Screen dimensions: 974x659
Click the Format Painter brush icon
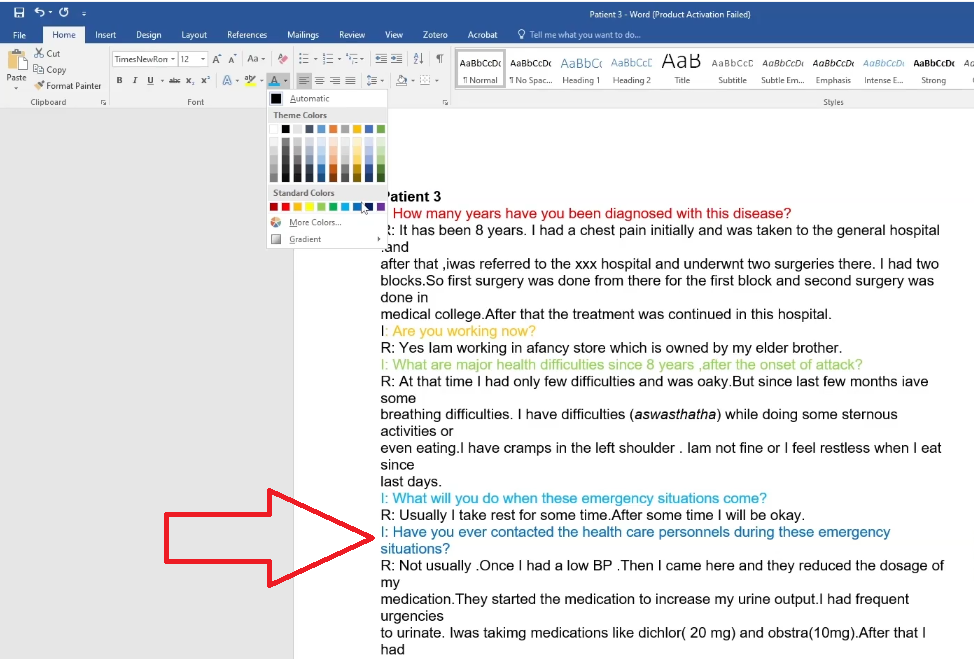coord(39,86)
